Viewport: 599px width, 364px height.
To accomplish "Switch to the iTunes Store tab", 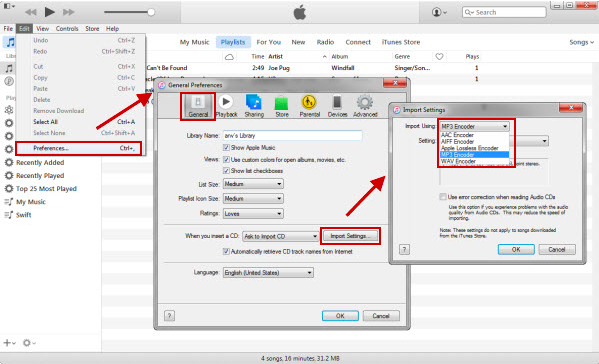I will pyautogui.click(x=401, y=42).
